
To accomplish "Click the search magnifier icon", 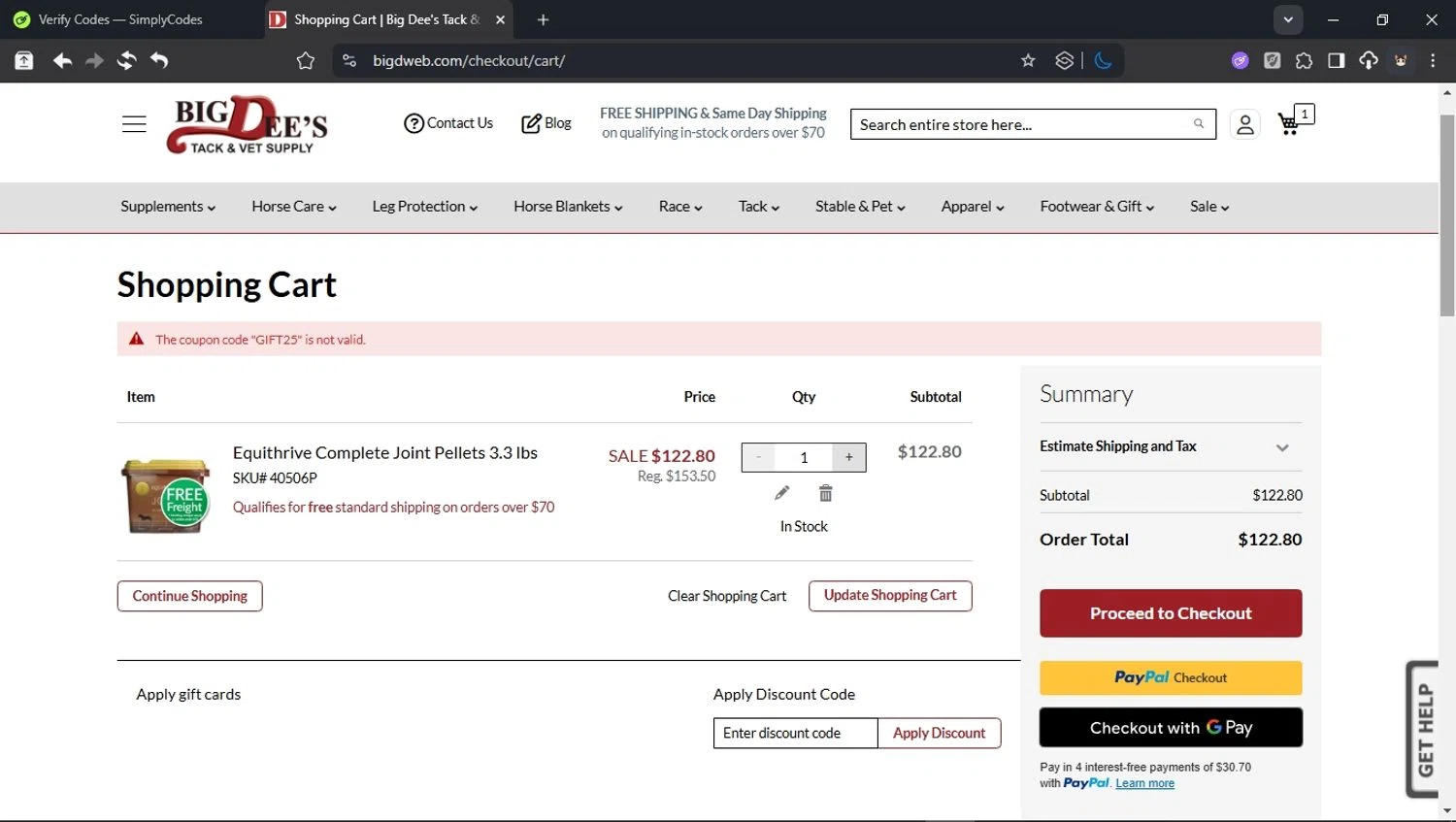I will coord(1199,124).
